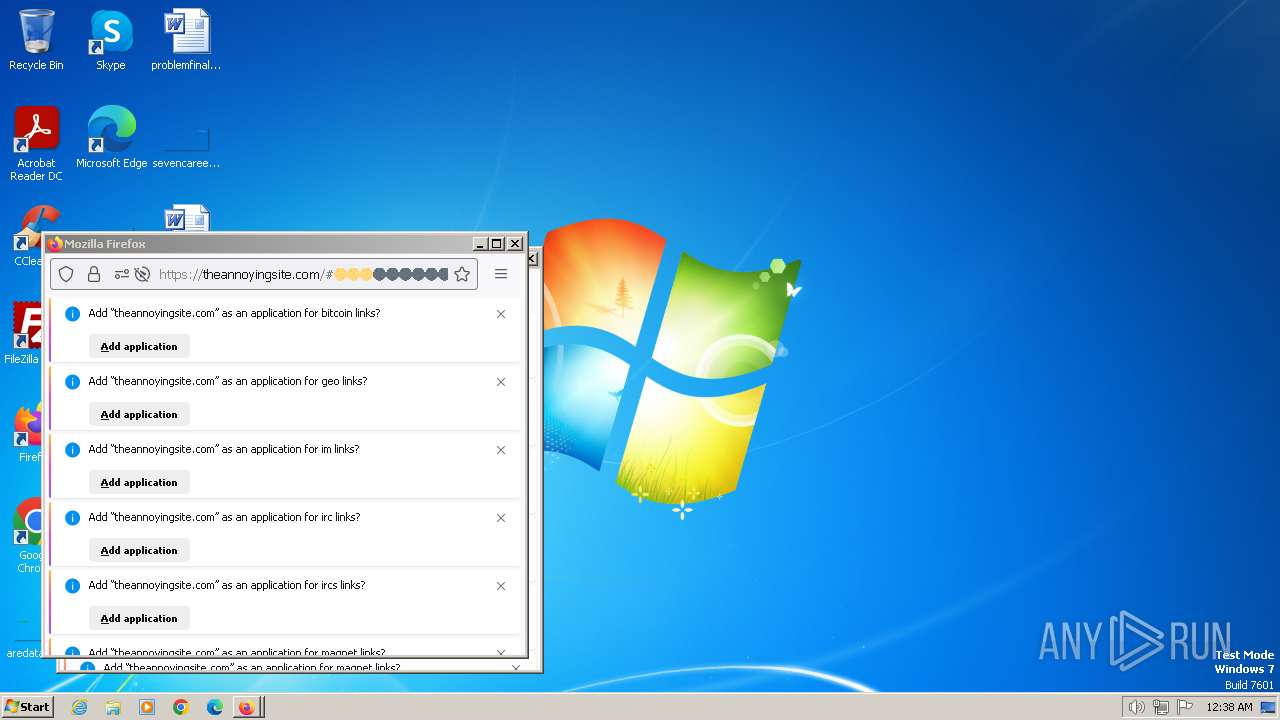Open the CCleaner desktop shortcut
This screenshot has width=1280, height=720.
(30, 236)
